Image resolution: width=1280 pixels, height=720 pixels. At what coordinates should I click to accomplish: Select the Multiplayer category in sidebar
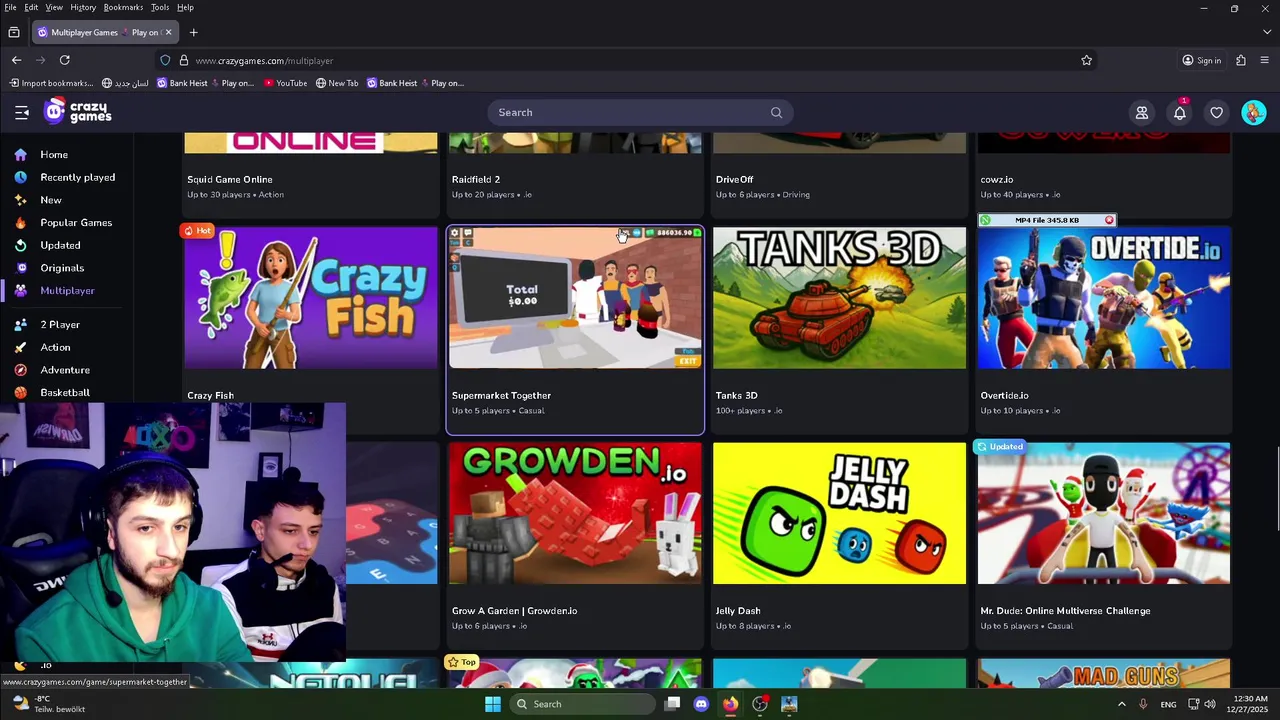click(67, 291)
